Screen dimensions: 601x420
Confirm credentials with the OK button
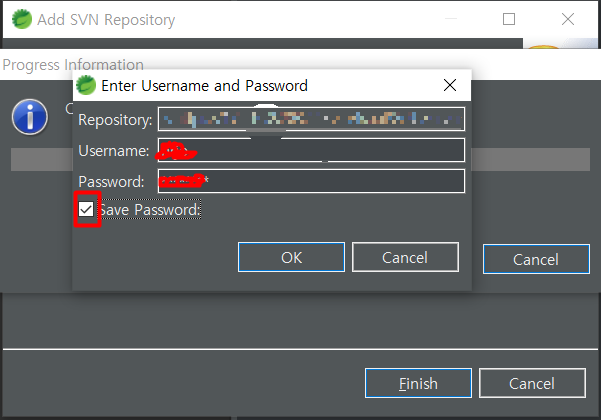coord(291,257)
